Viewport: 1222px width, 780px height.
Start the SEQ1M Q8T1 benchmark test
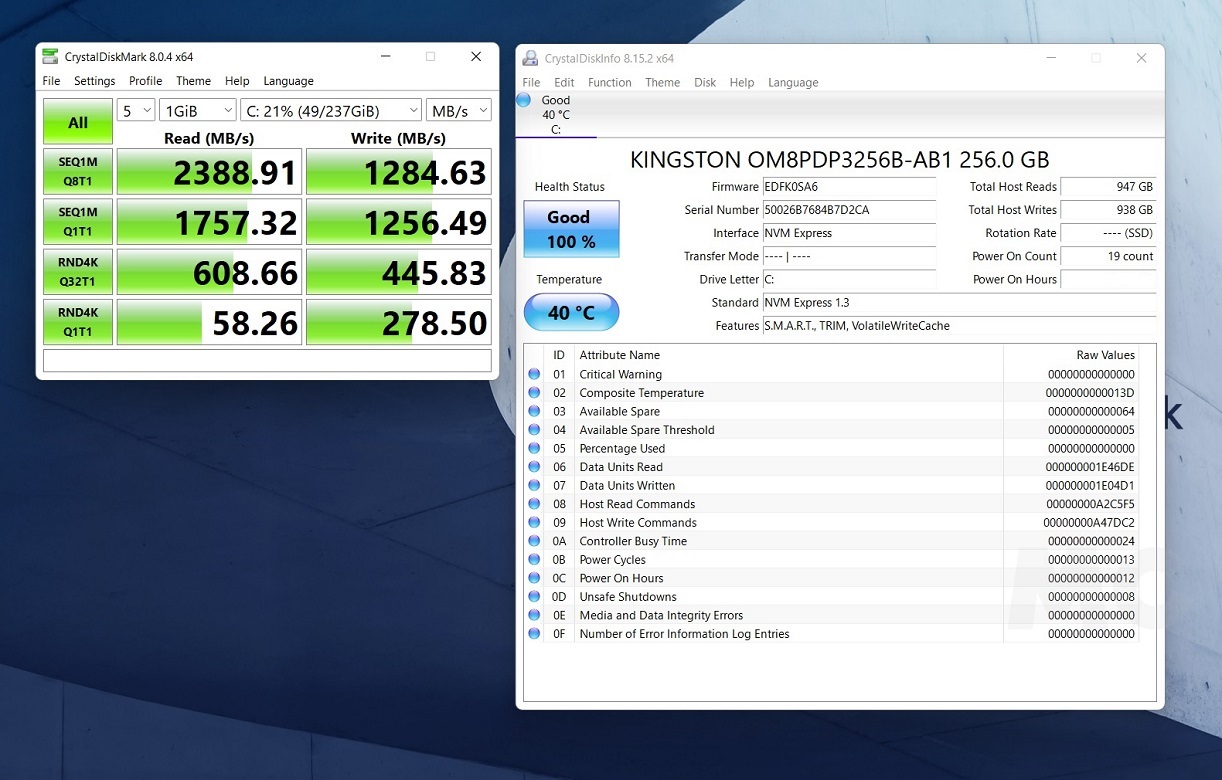click(x=78, y=172)
